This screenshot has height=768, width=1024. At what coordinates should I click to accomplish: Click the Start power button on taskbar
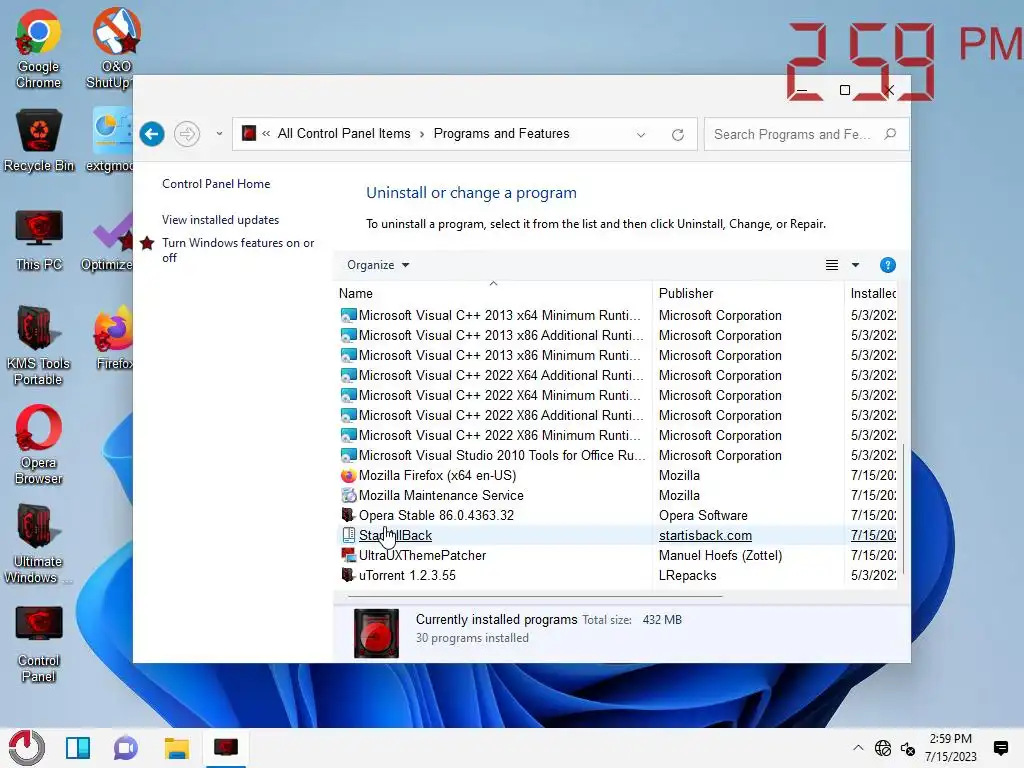click(27, 748)
